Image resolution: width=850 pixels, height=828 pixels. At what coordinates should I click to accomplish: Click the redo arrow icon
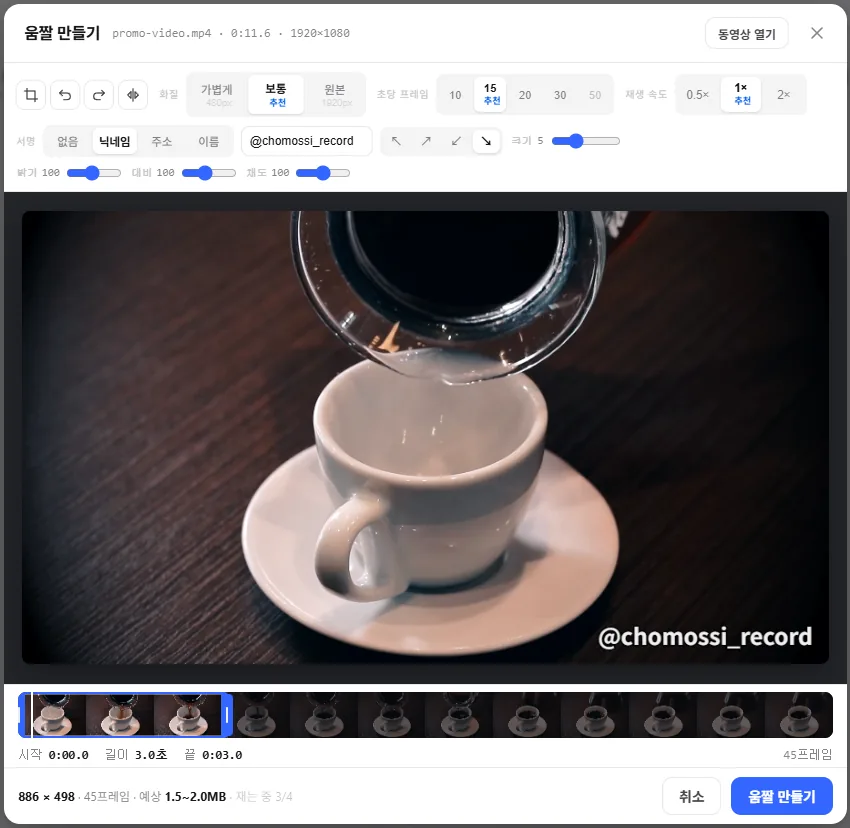point(99,95)
